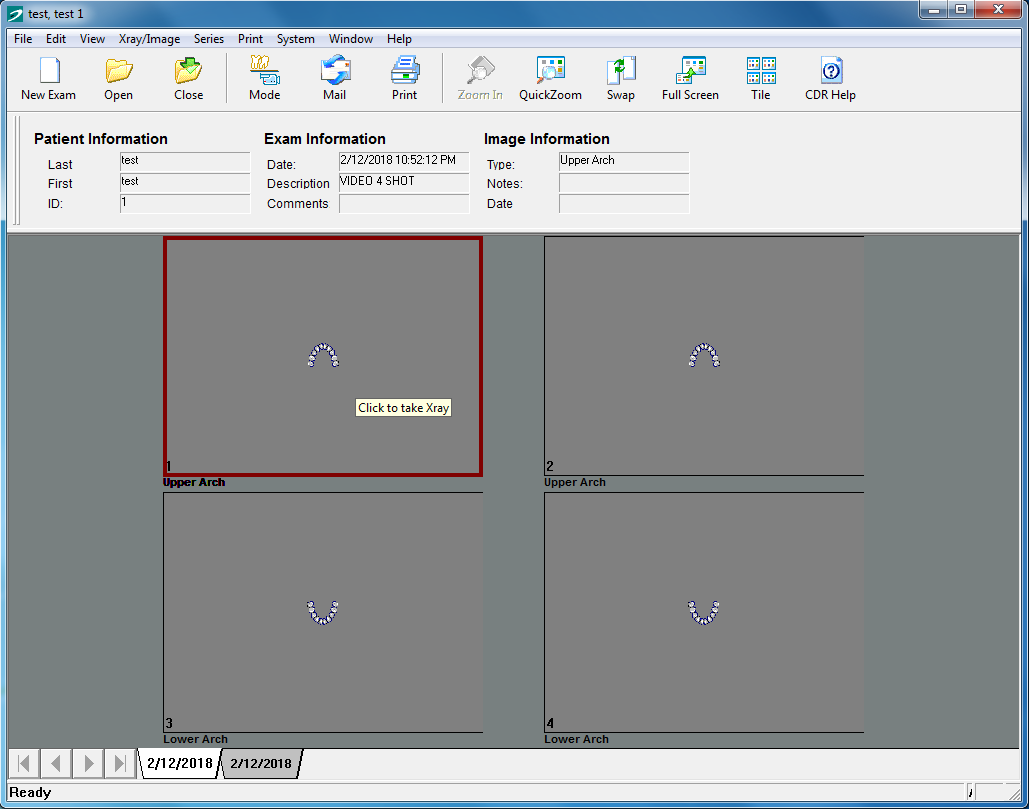This screenshot has height=809, width=1029.
Task: Open the Print menu in the menu bar
Action: [250, 39]
